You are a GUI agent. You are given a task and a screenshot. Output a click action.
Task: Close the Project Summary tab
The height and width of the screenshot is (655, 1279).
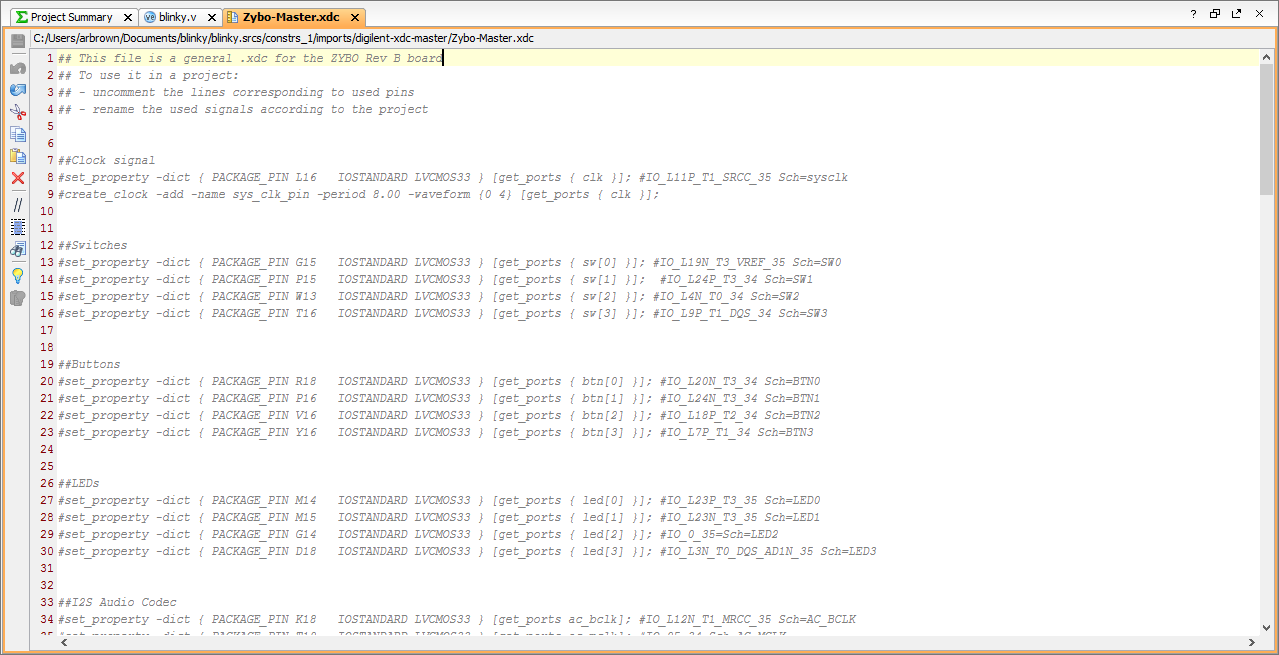(x=127, y=17)
